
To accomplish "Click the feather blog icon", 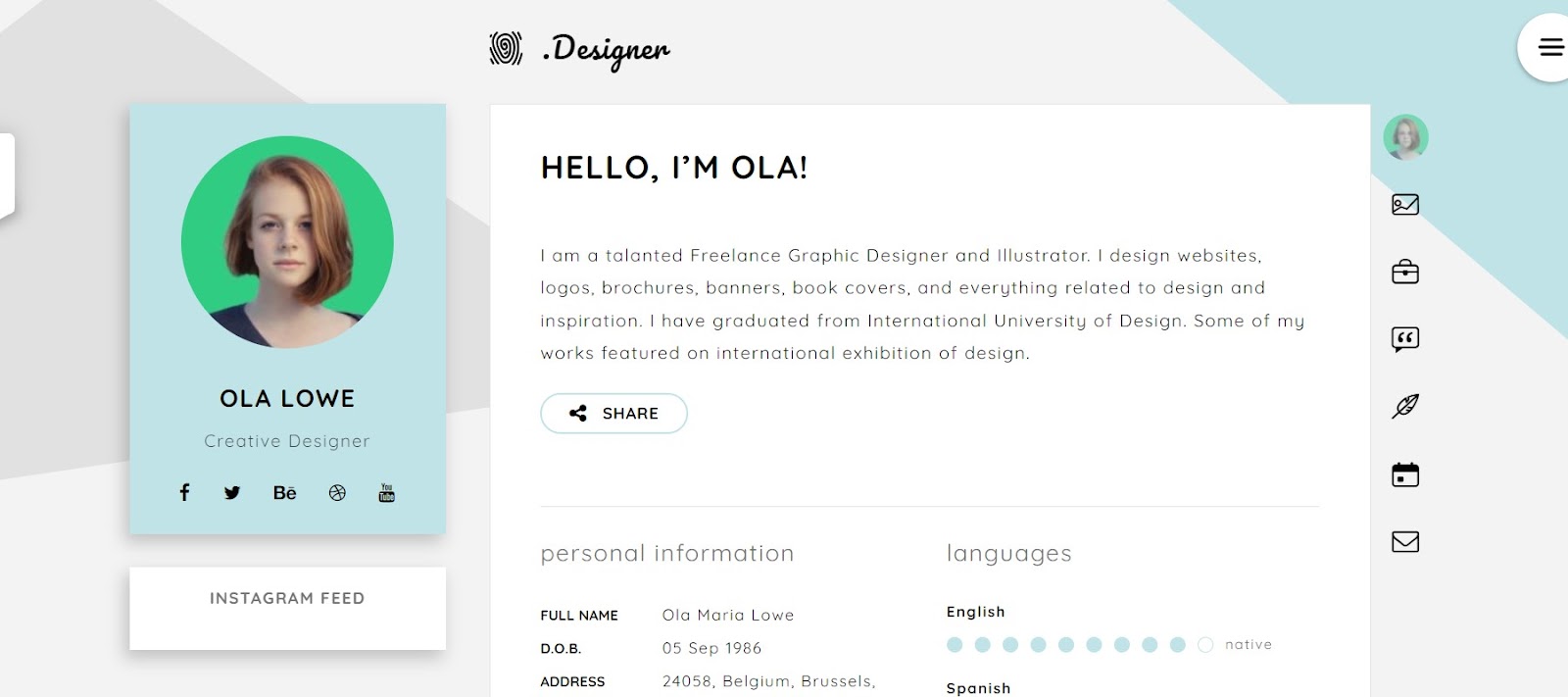I will [x=1405, y=405].
